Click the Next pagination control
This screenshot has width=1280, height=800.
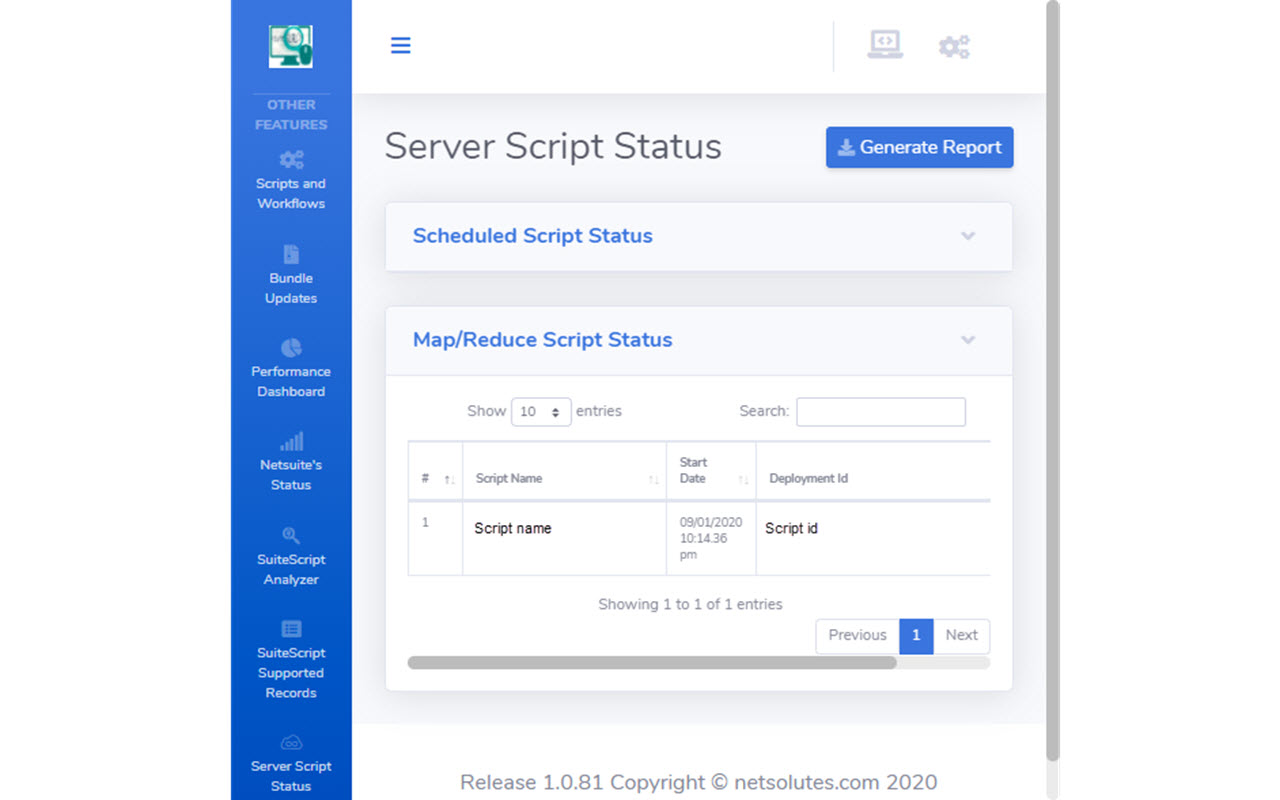(x=961, y=636)
